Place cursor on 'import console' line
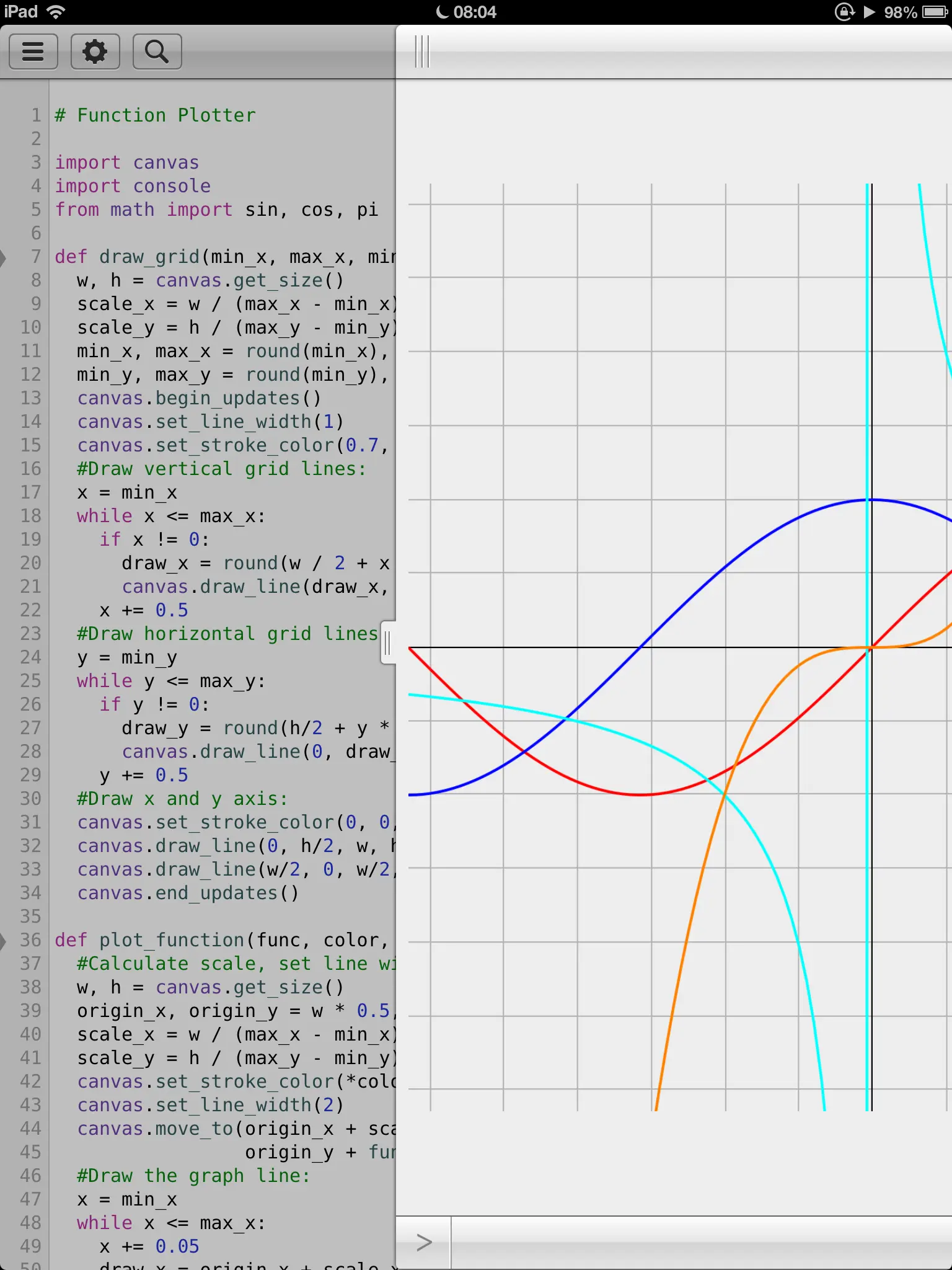The image size is (952, 1270). tap(133, 186)
